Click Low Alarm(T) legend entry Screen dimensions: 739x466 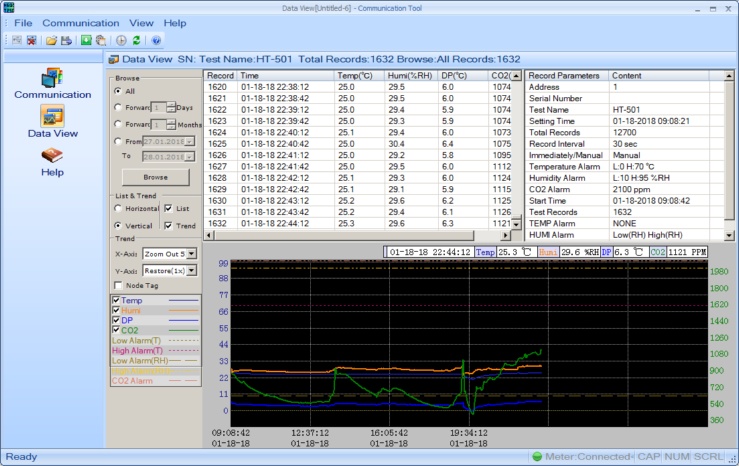155,340
